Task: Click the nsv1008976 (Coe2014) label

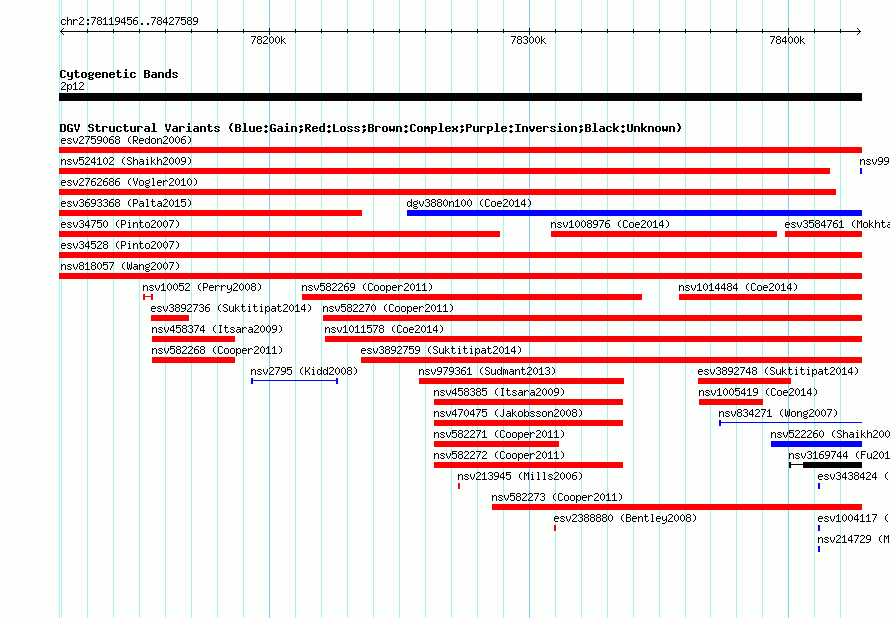Action: tap(610, 224)
